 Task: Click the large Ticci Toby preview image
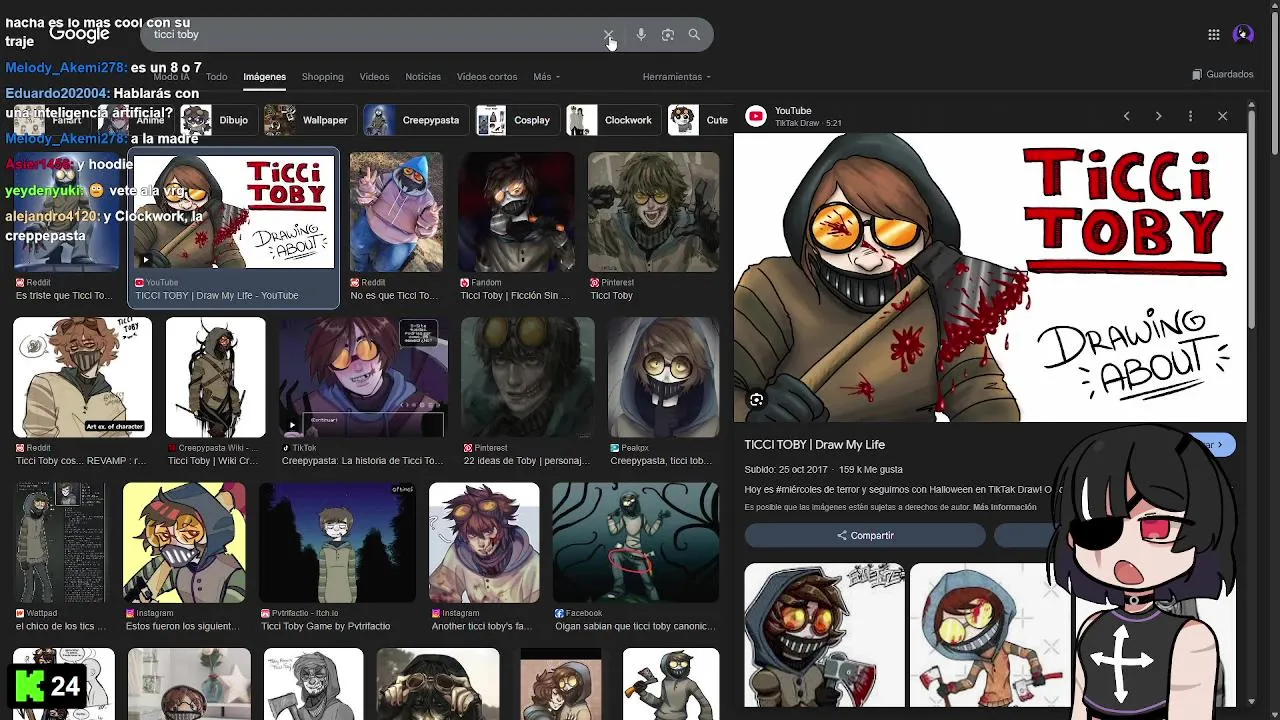(990, 278)
